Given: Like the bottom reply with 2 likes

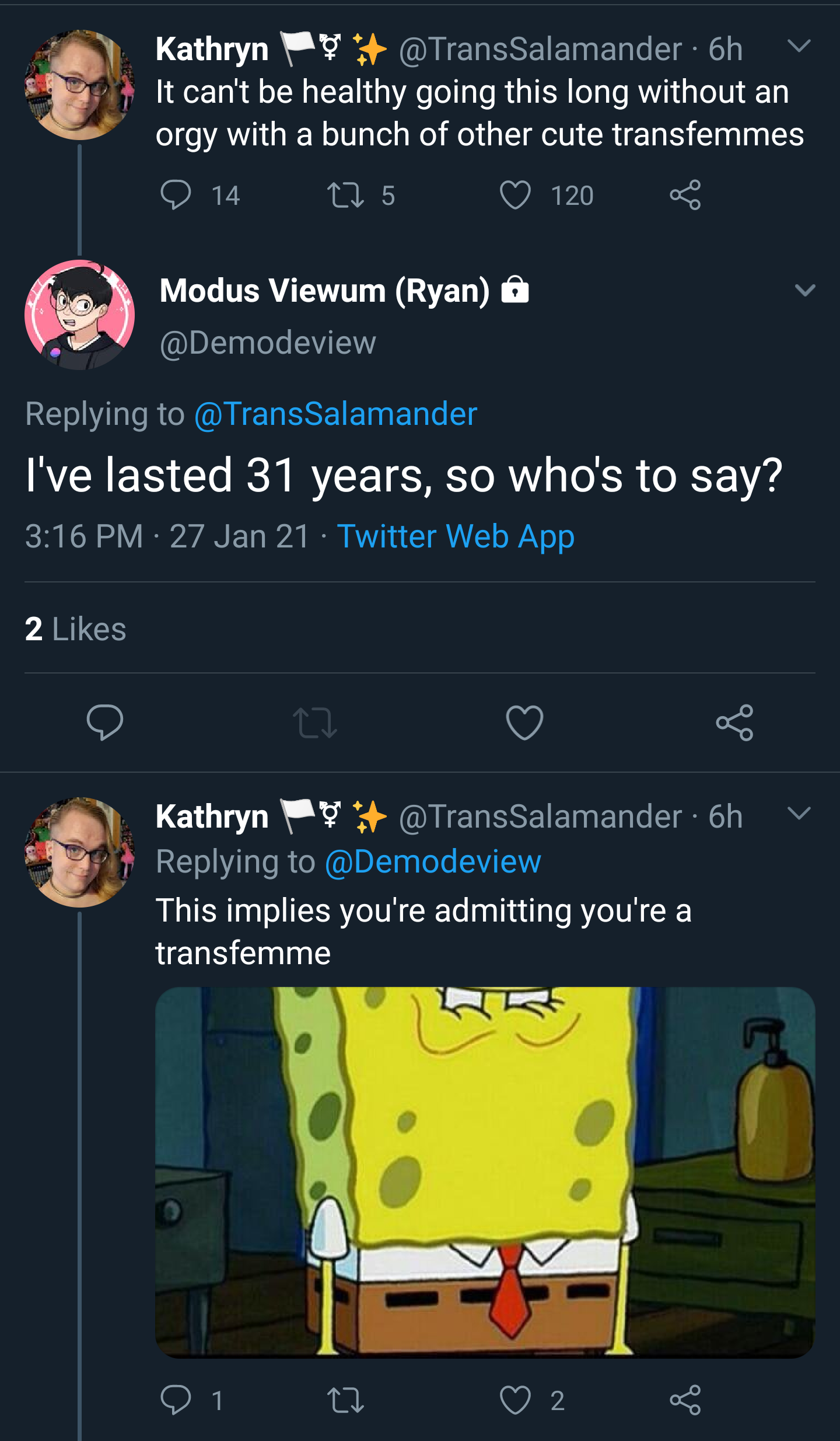Looking at the screenshot, I should pos(515,1400).
